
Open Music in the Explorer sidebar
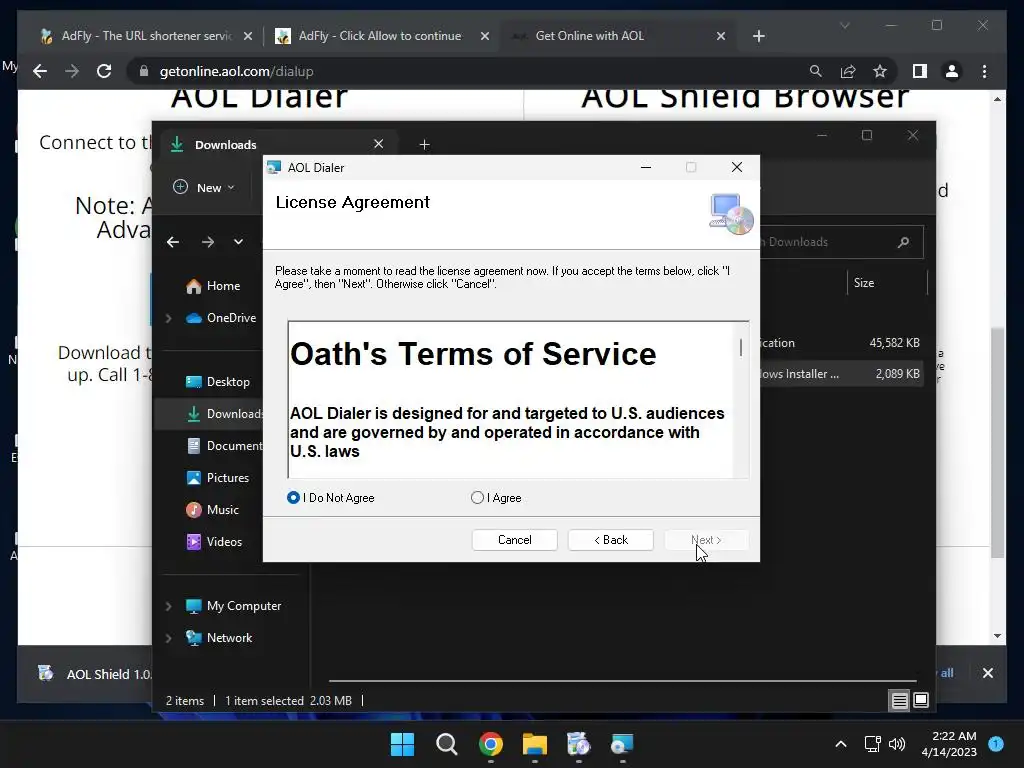[212, 510]
